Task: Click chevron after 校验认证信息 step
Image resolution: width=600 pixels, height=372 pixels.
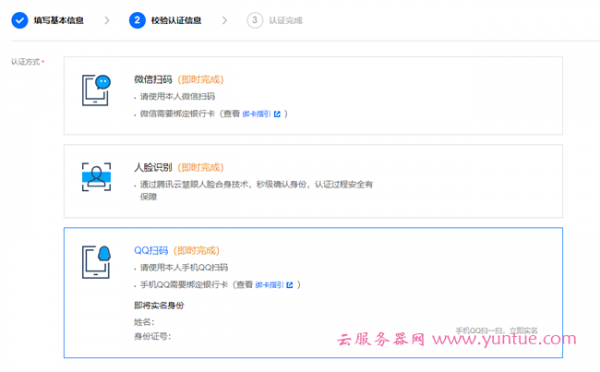Action: (225, 20)
